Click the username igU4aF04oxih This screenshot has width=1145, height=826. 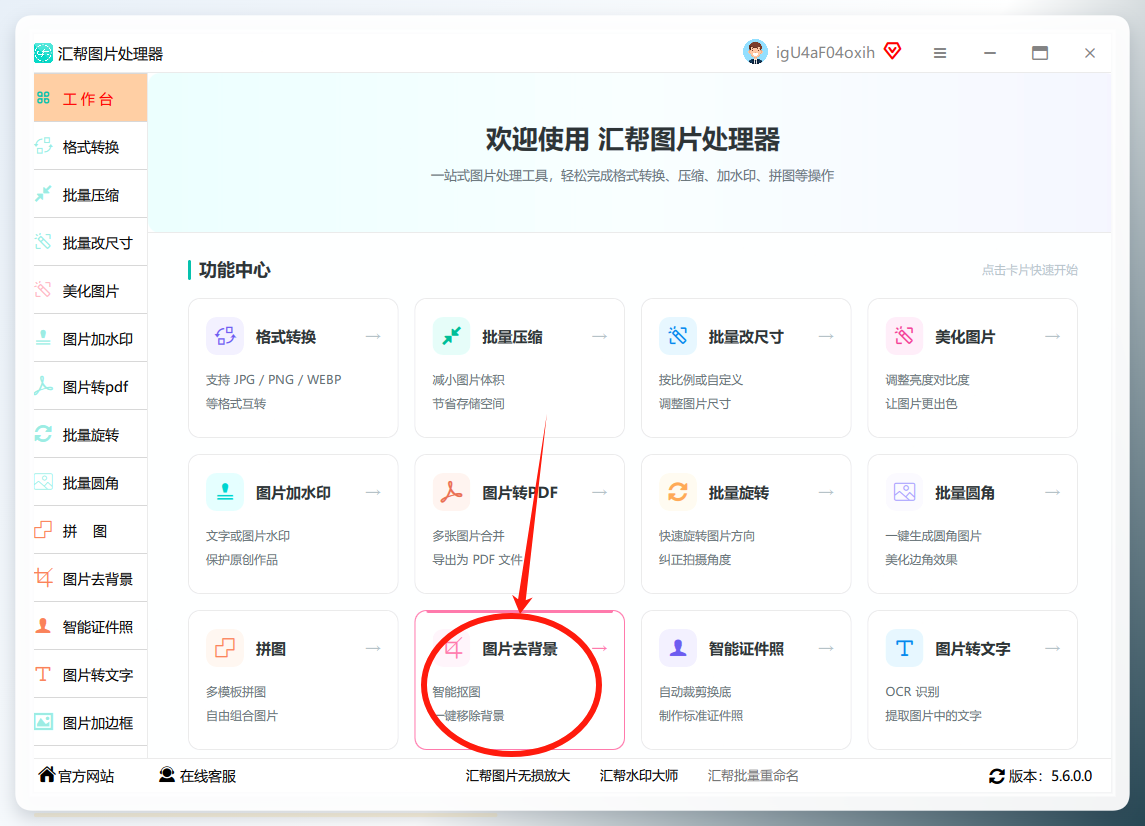(825, 53)
